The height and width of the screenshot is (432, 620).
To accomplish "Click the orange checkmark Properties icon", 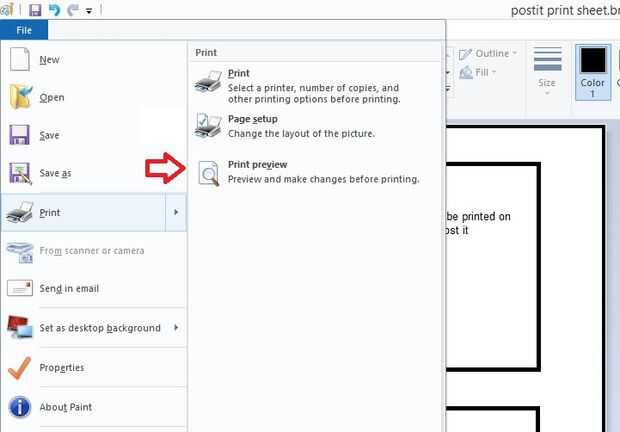I will (19, 368).
